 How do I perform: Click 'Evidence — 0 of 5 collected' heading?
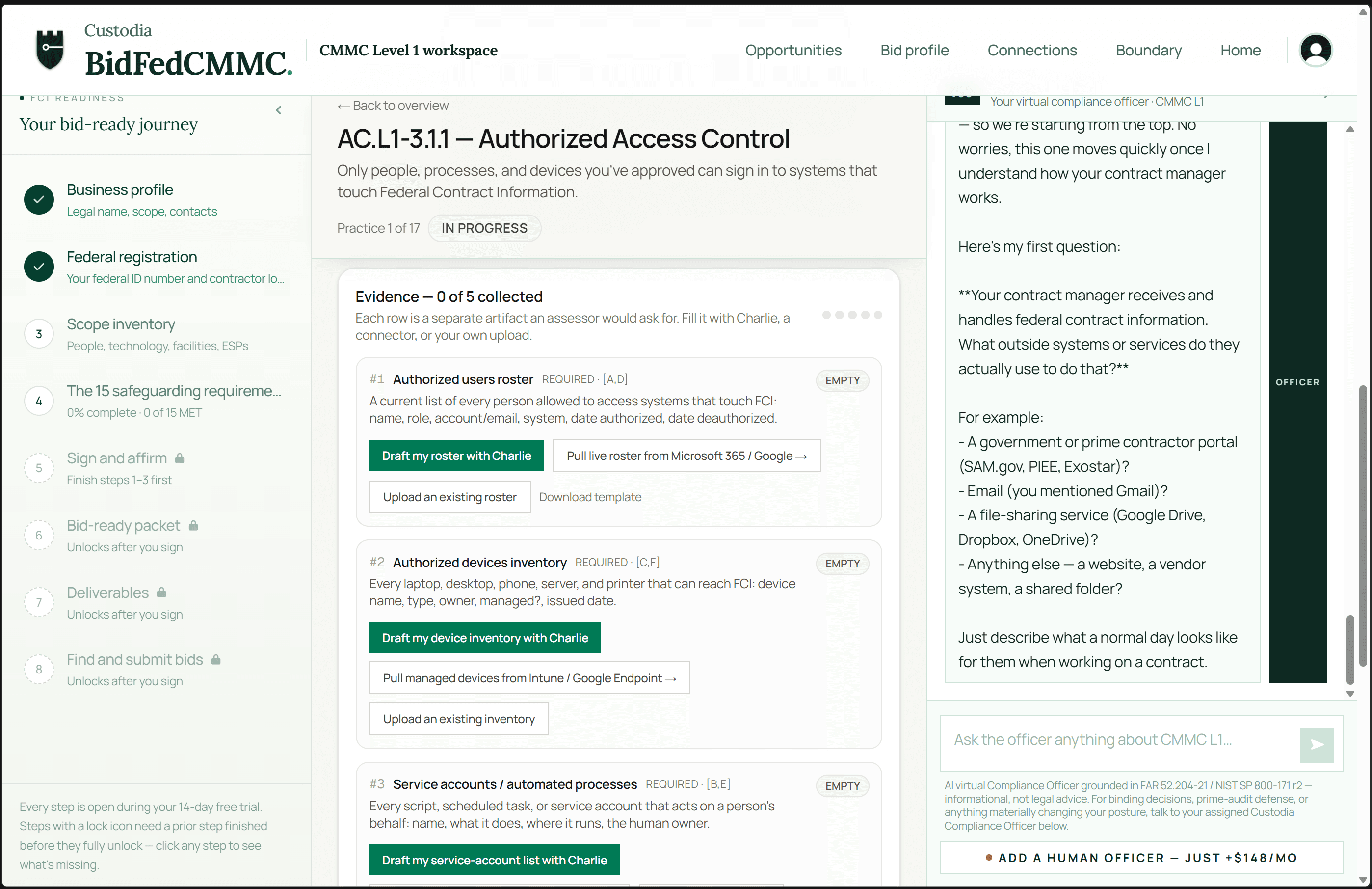point(449,296)
